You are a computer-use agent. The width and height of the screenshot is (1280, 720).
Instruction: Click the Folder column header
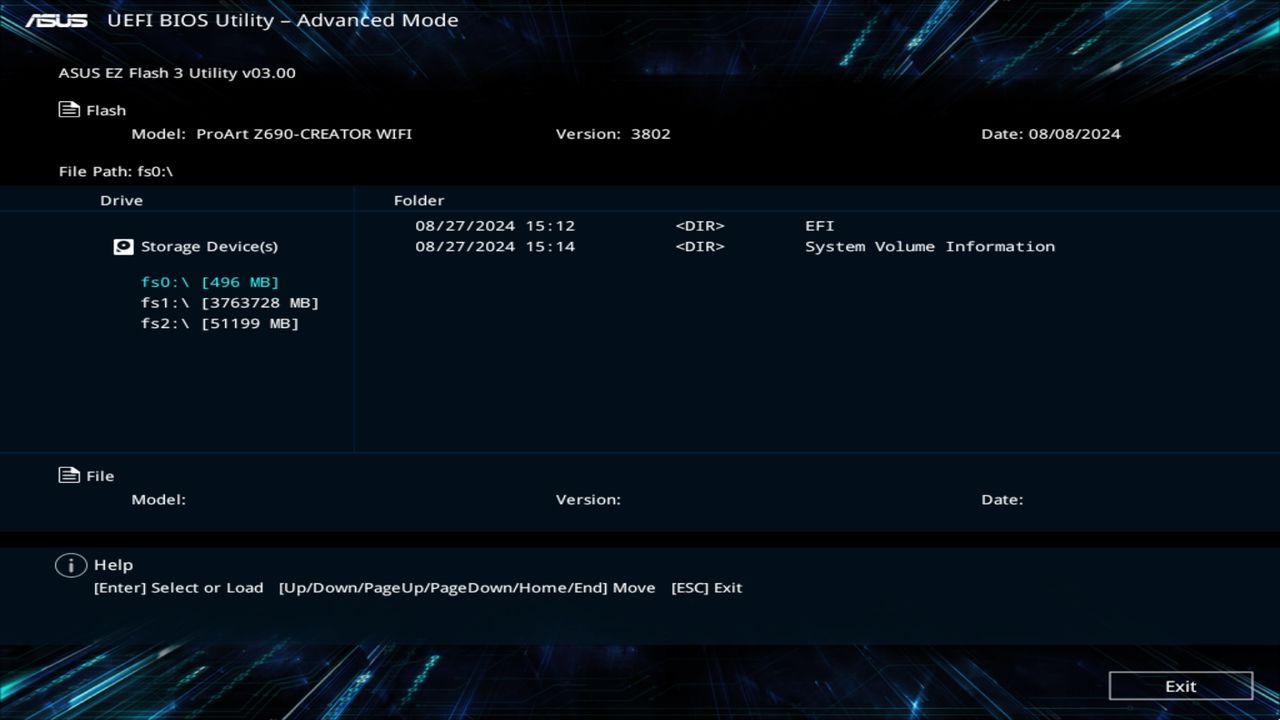(x=417, y=200)
